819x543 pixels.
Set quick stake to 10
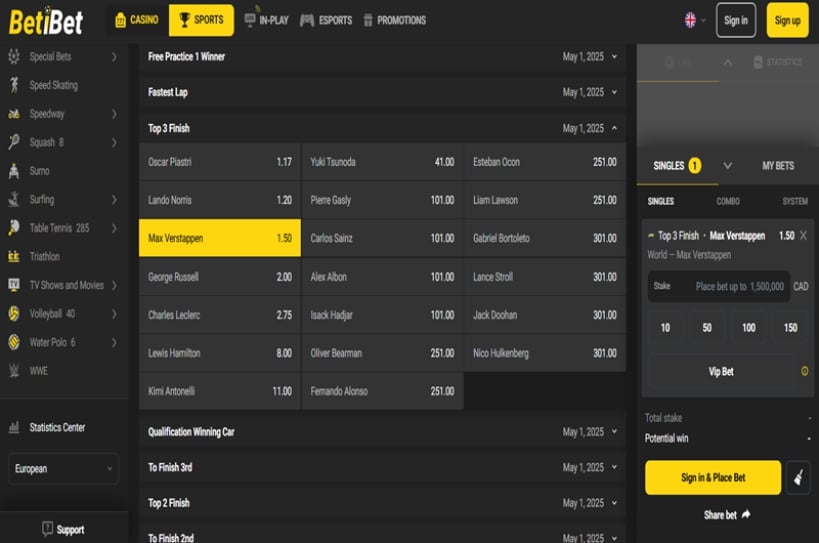(665, 327)
